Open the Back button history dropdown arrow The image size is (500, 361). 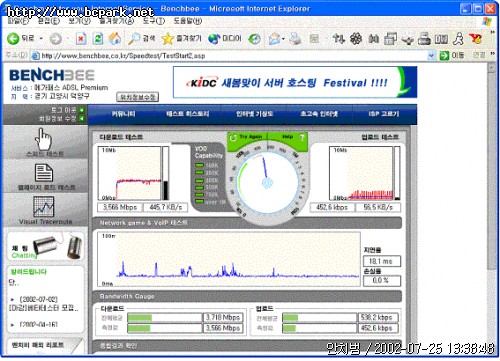click(41, 39)
